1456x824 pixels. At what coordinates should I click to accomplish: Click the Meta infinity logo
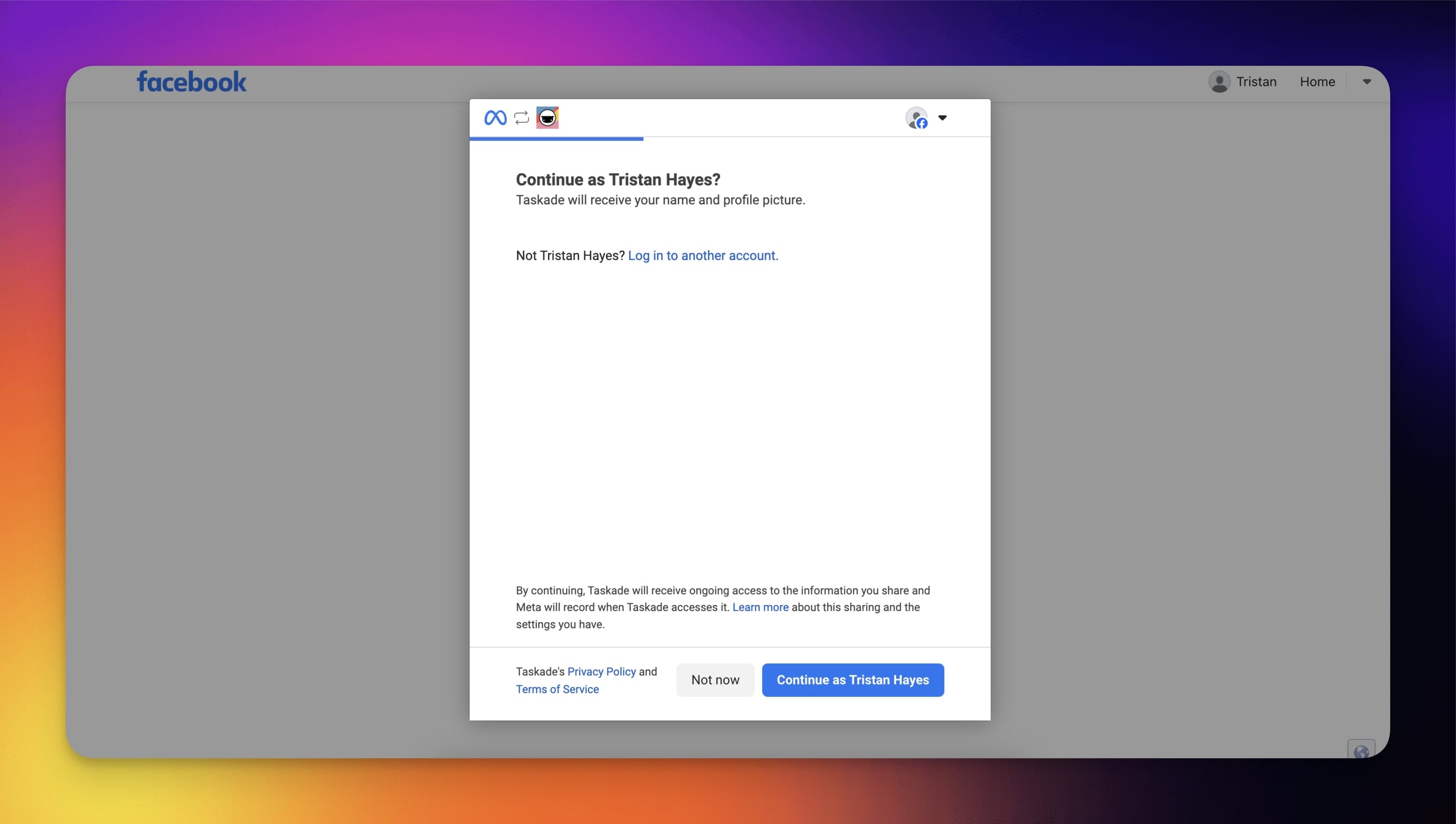495,118
